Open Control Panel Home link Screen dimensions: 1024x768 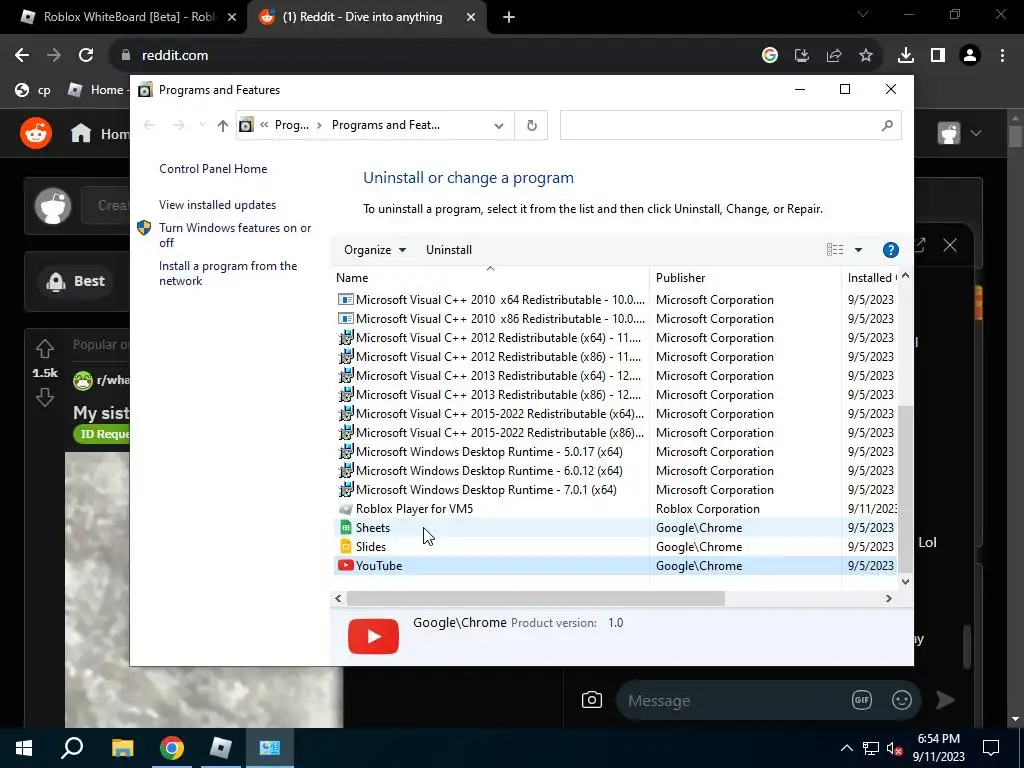click(x=213, y=168)
